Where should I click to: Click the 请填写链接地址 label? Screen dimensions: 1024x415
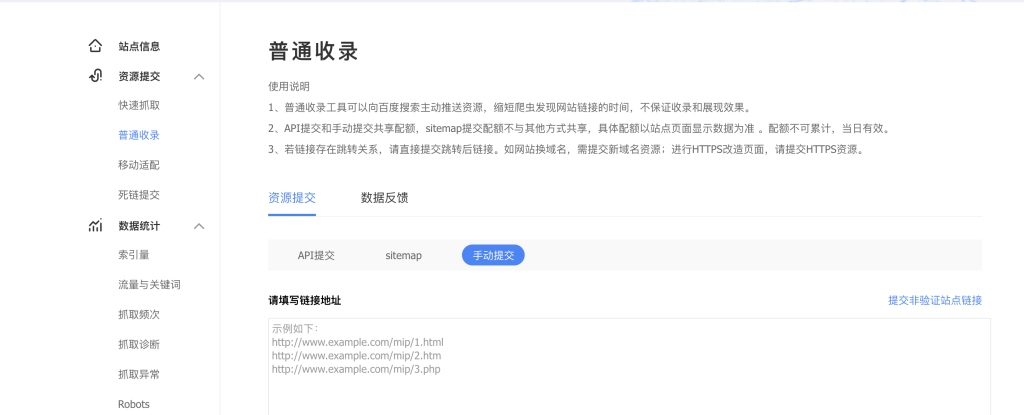click(304, 301)
